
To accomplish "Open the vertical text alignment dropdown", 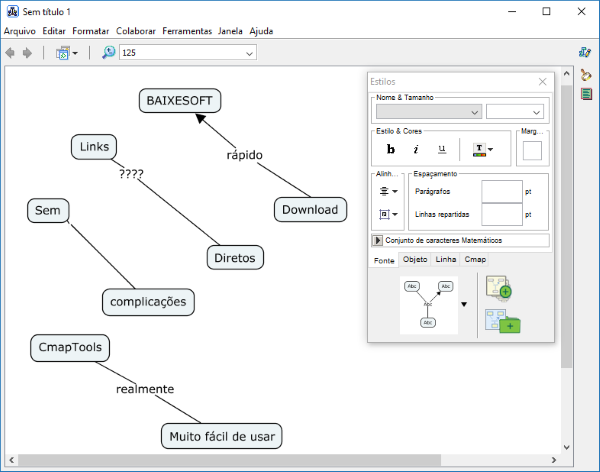I will click(388, 214).
